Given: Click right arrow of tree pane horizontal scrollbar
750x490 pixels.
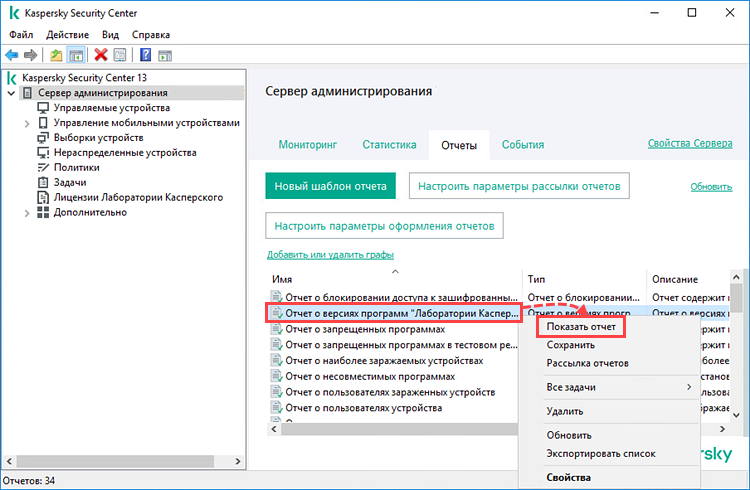Looking at the screenshot, I should pyautogui.click(x=238, y=461).
